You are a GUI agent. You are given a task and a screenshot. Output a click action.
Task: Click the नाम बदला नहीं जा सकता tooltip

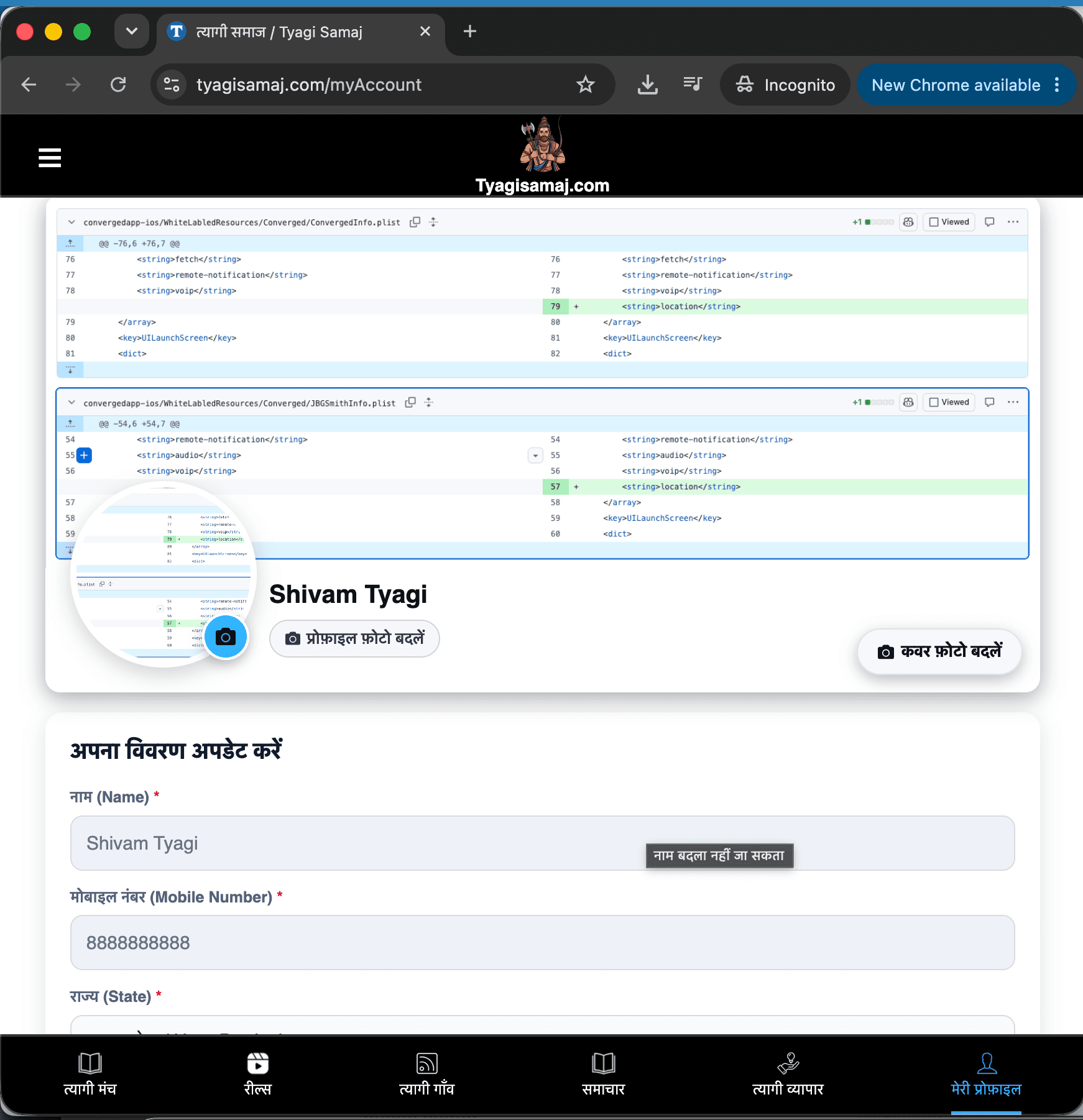[x=719, y=856]
